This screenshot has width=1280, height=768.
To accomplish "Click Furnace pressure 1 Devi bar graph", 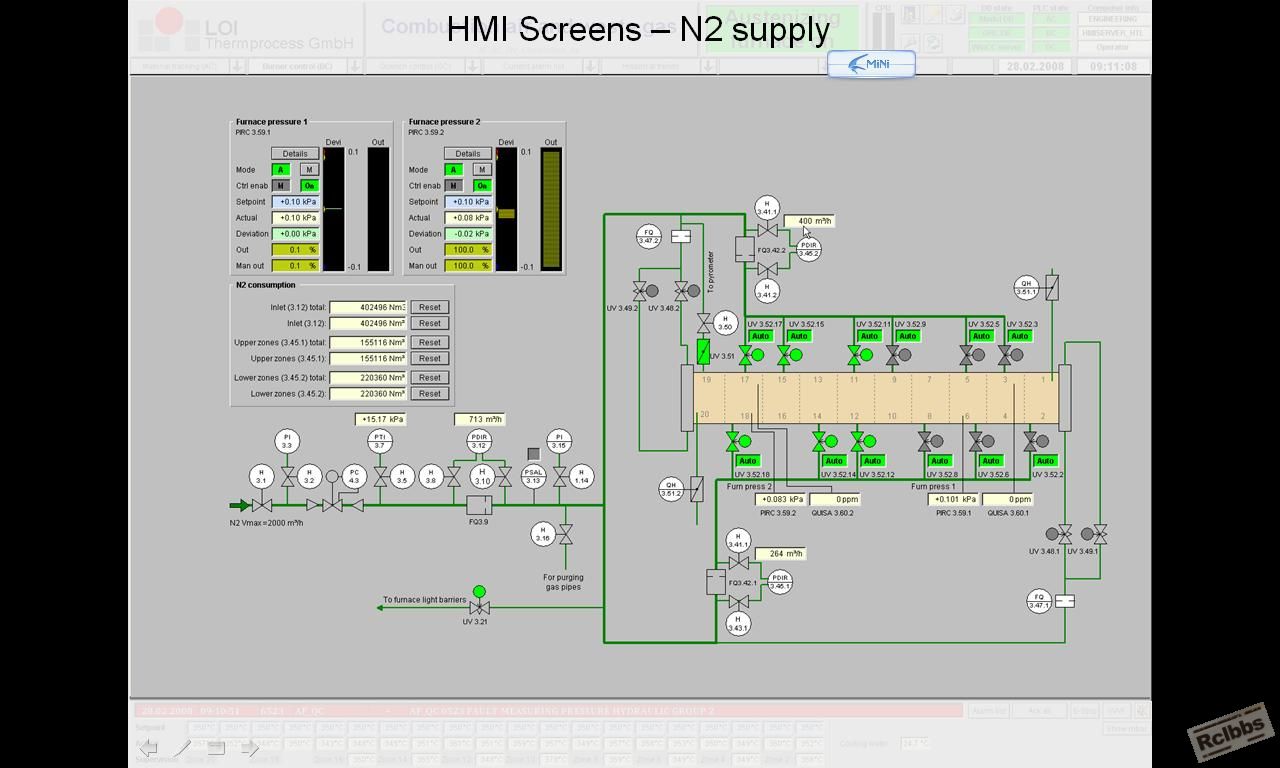I will (333, 210).
